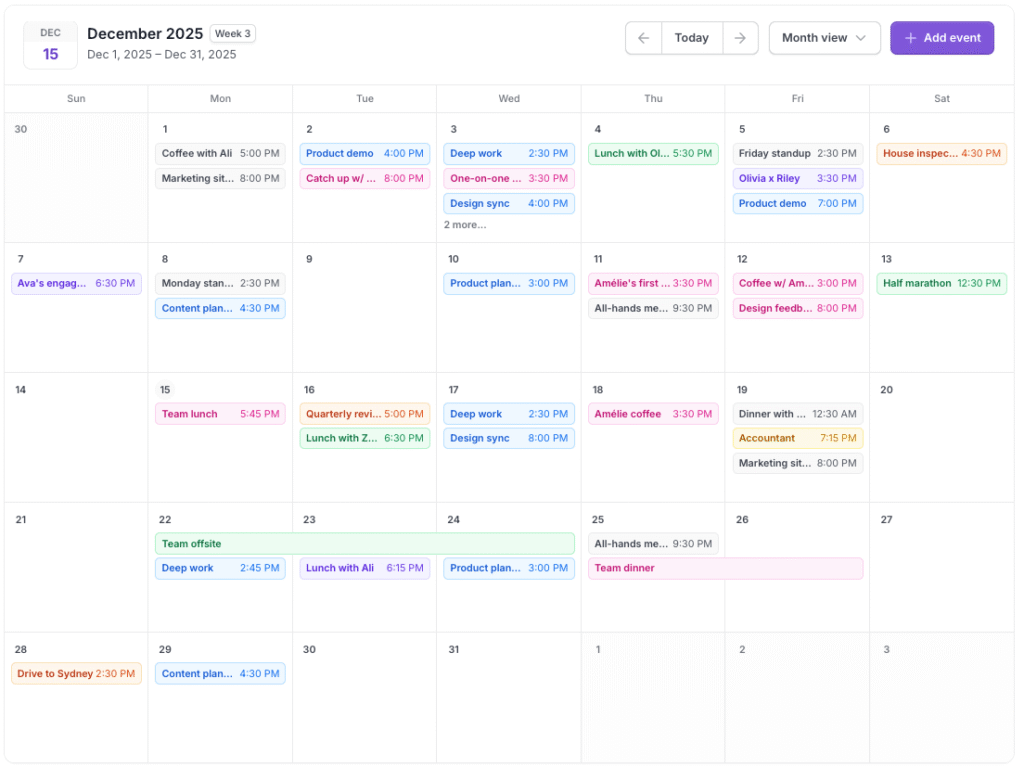
Task: Click the Add event button
Action: coord(942,38)
